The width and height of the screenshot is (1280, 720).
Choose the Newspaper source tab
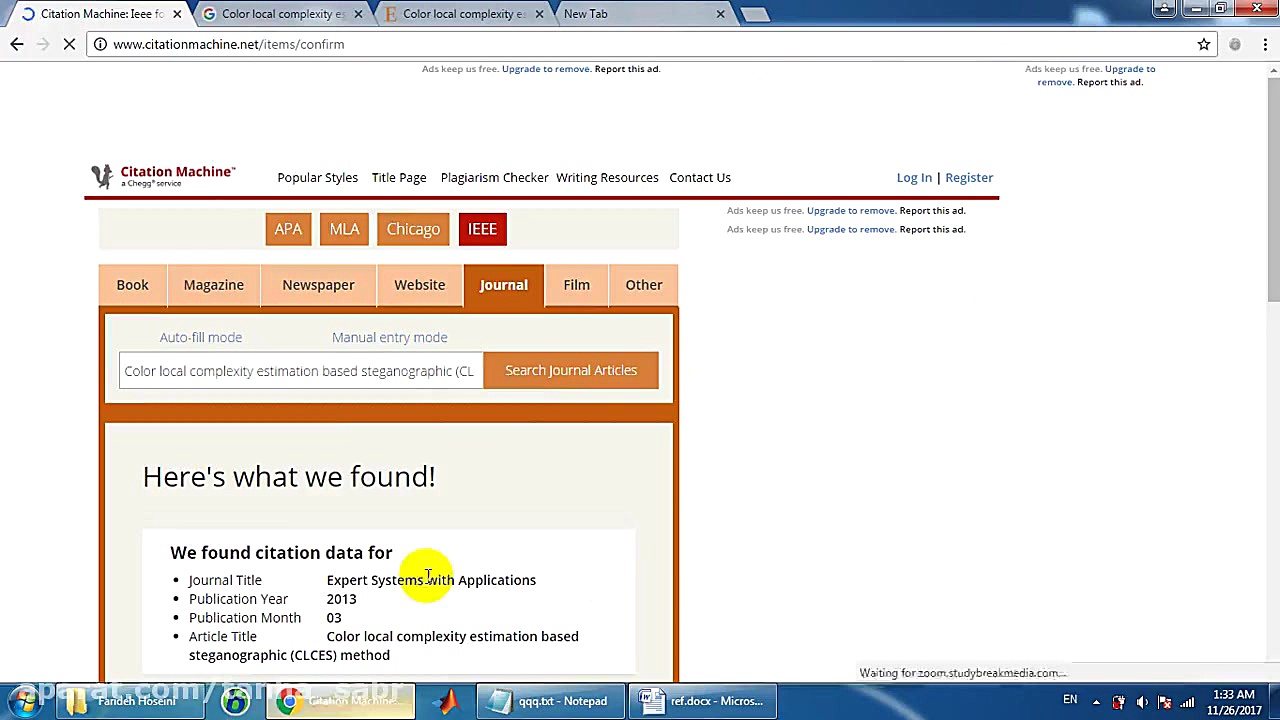(318, 285)
